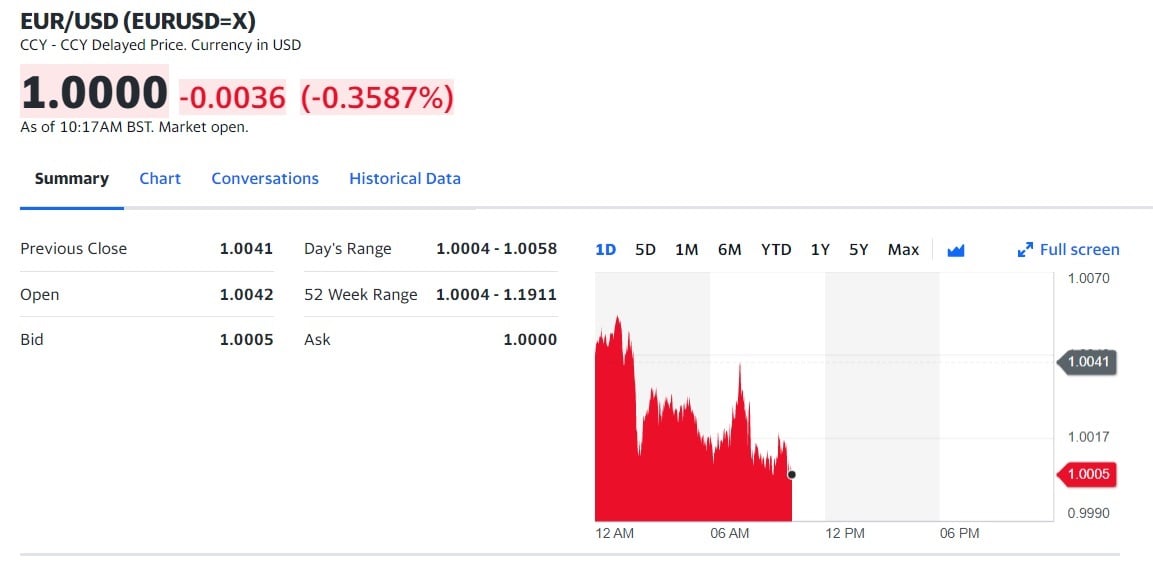Select the 1D chart range
The image size is (1153, 577).
605,250
